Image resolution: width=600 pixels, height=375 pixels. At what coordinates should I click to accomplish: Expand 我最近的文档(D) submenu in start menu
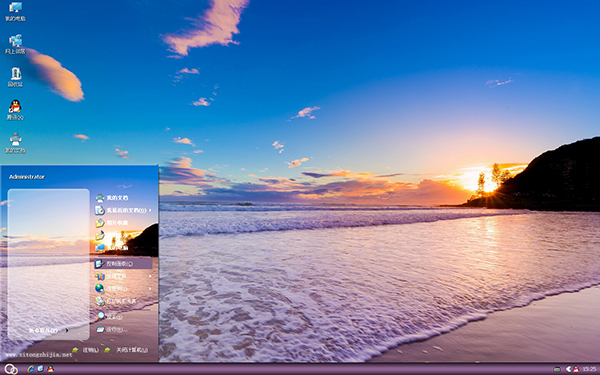(122, 210)
